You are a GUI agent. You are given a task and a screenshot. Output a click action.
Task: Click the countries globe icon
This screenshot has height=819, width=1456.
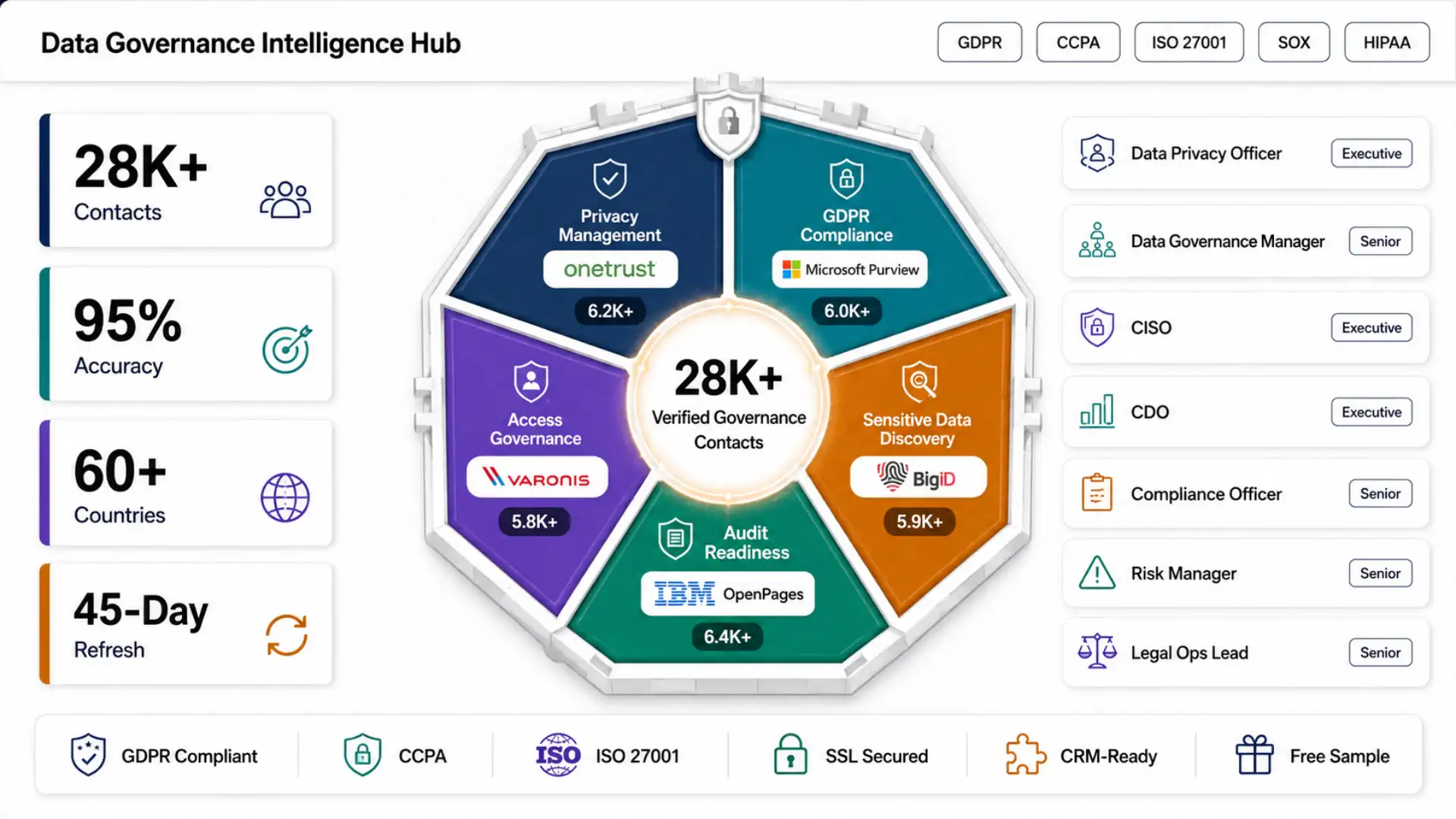tap(285, 497)
